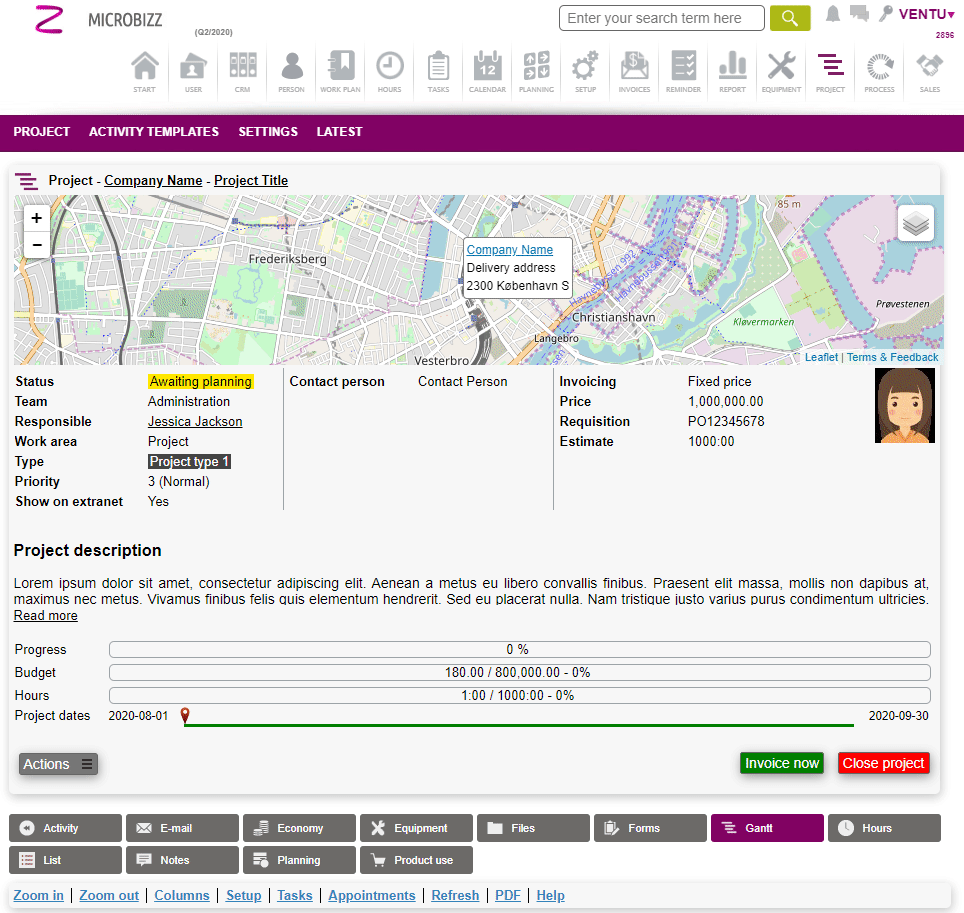Open the Jessica Jackson responsible link

(x=195, y=422)
